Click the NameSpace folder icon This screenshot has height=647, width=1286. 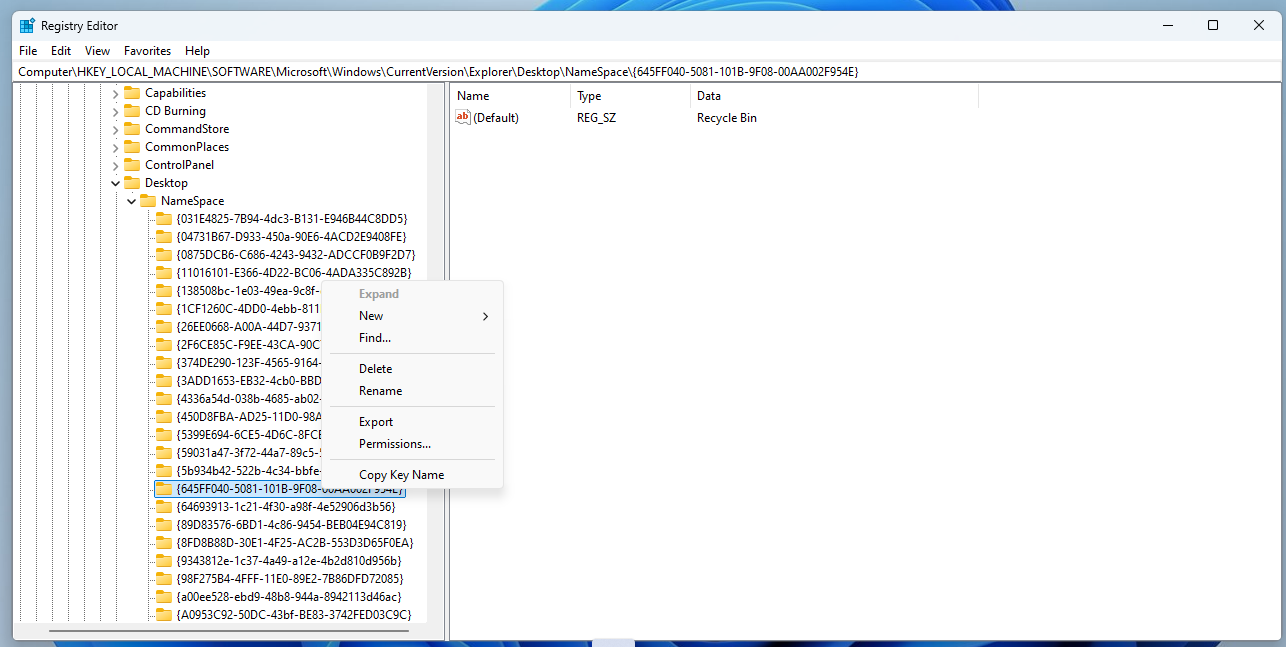148,201
